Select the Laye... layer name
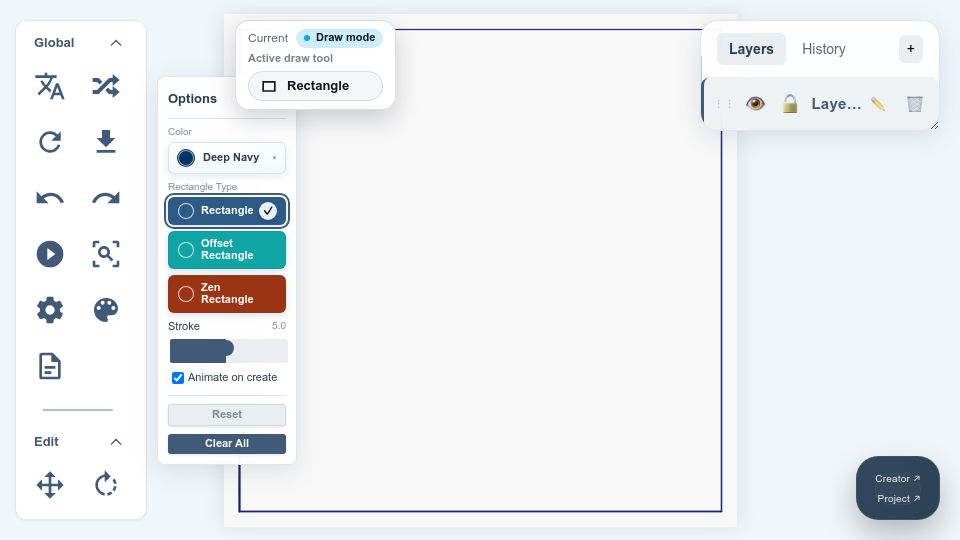Screen dimensions: 960x540 (836, 104)
